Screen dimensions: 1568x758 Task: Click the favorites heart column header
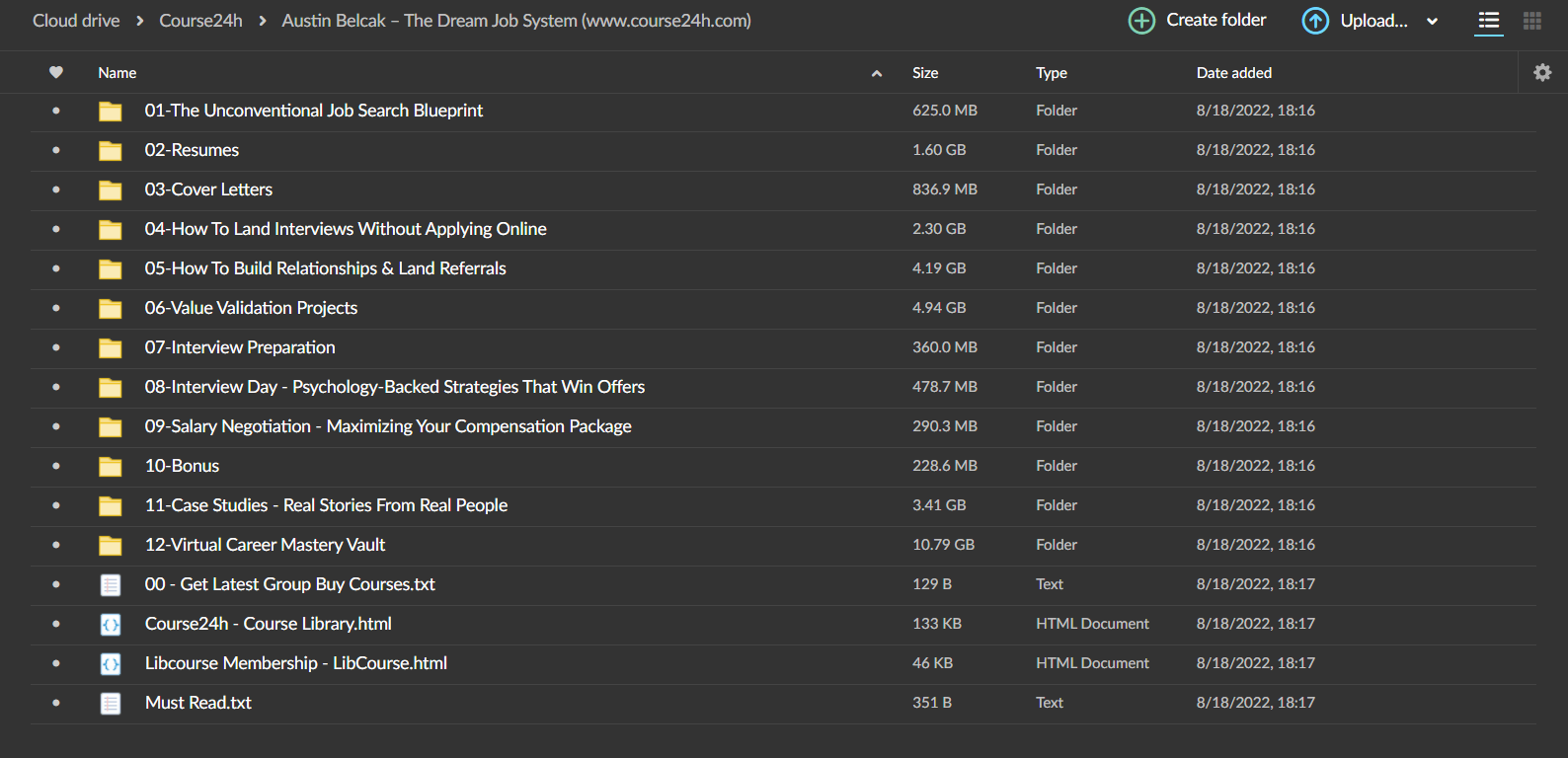(56, 72)
